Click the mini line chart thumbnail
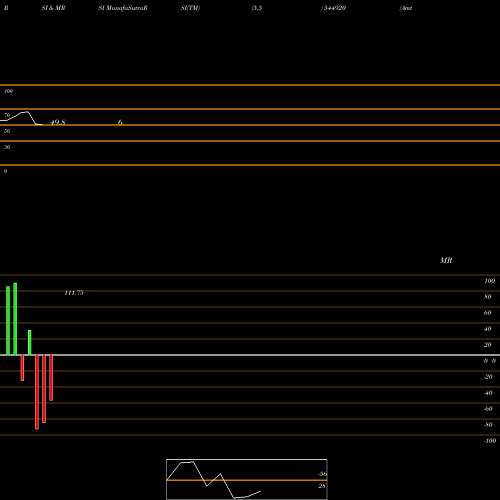 (247, 479)
